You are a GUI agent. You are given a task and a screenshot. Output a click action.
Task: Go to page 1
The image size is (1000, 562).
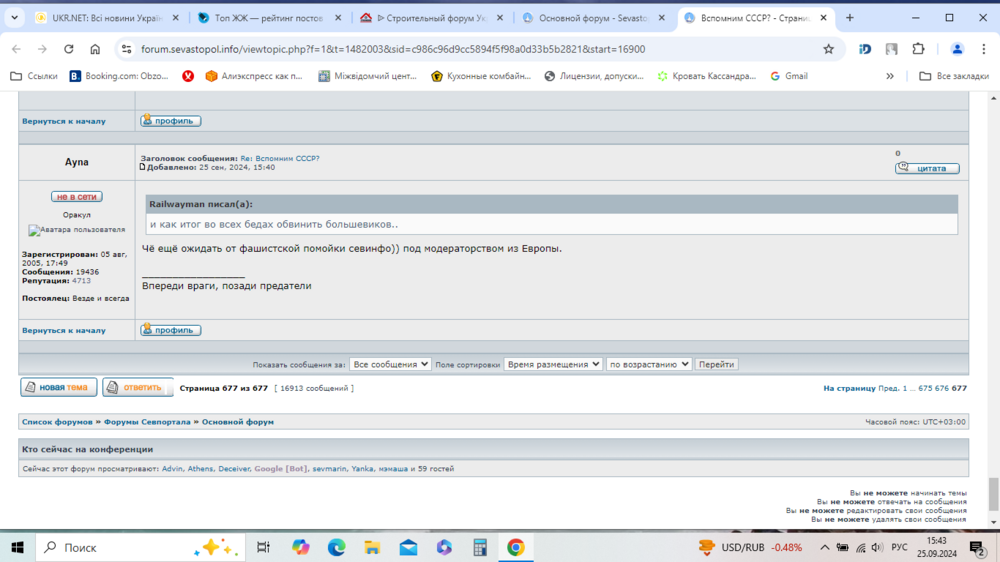tap(904, 388)
